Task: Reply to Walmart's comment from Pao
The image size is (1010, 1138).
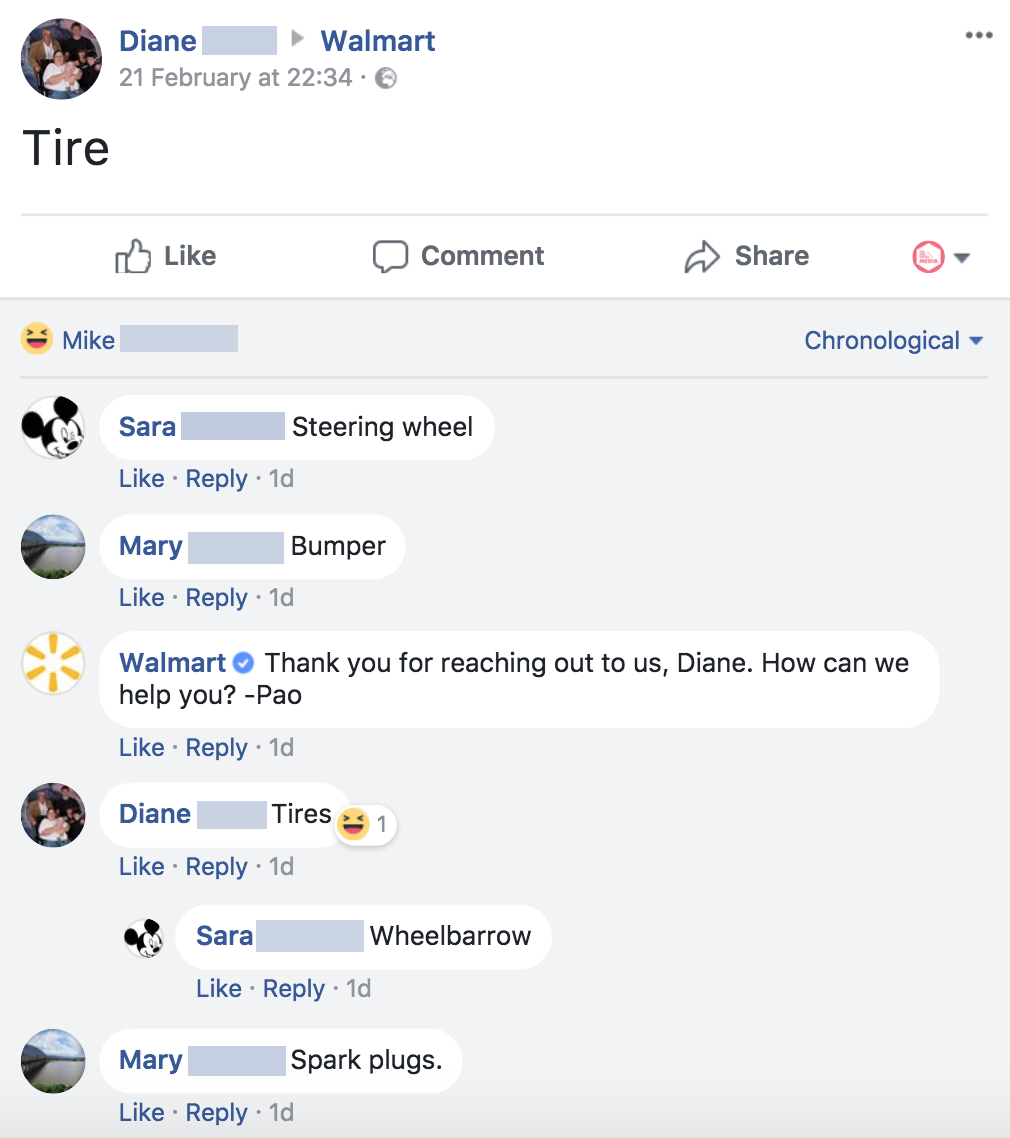Action: 216,748
